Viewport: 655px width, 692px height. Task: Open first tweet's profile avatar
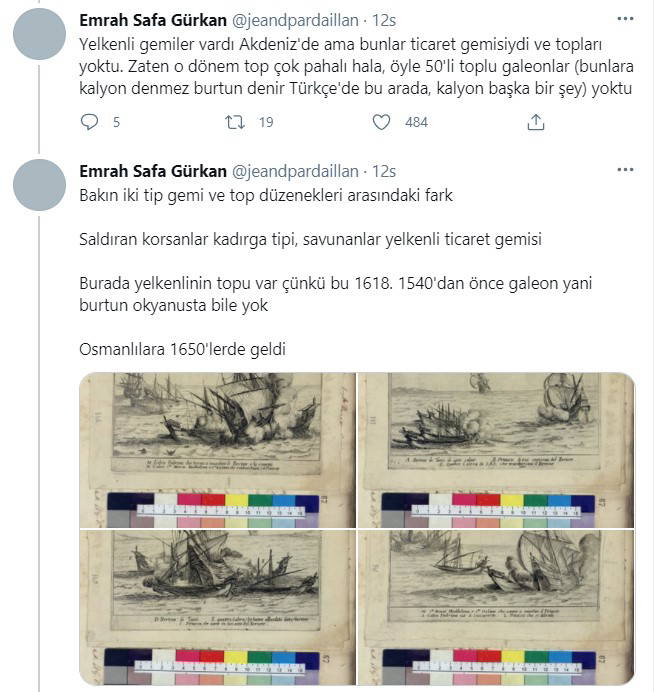click(39, 34)
